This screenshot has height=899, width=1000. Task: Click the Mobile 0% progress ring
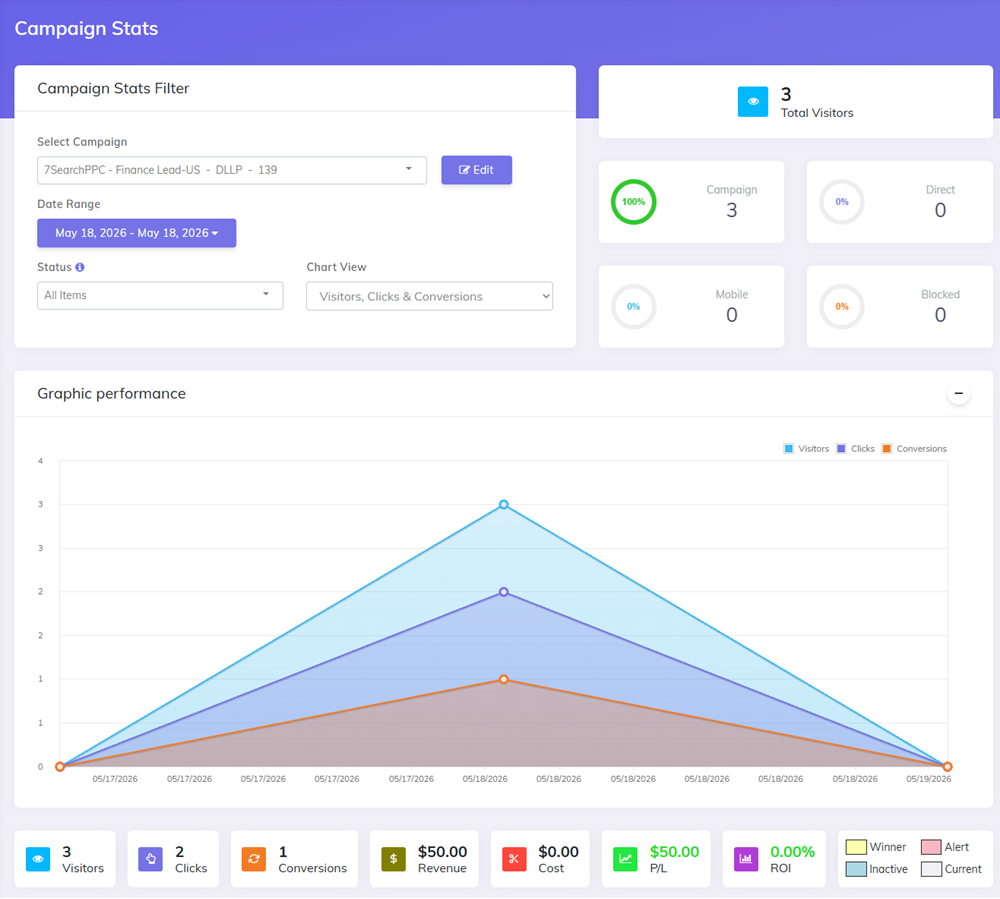pyautogui.click(x=633, y=307)
